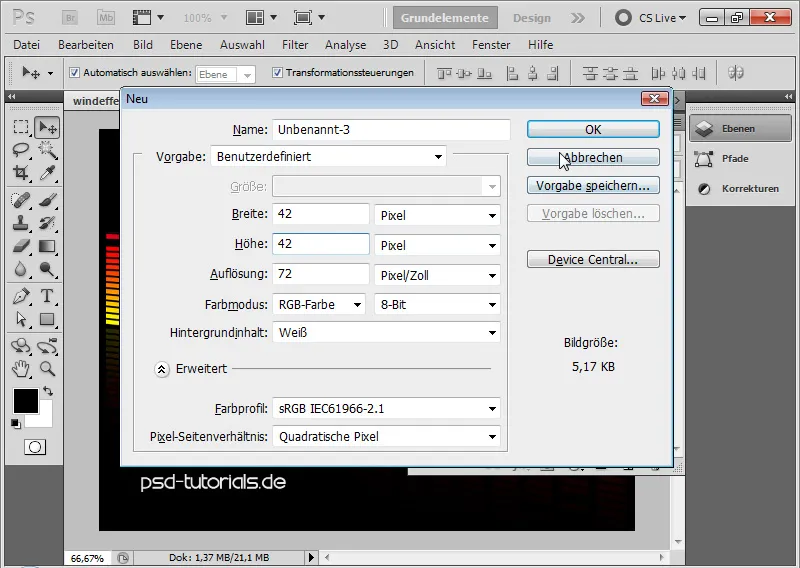
Task: Select the Rectangular Marquee tool
Action: pyautogui.click(x=21, y=127)
